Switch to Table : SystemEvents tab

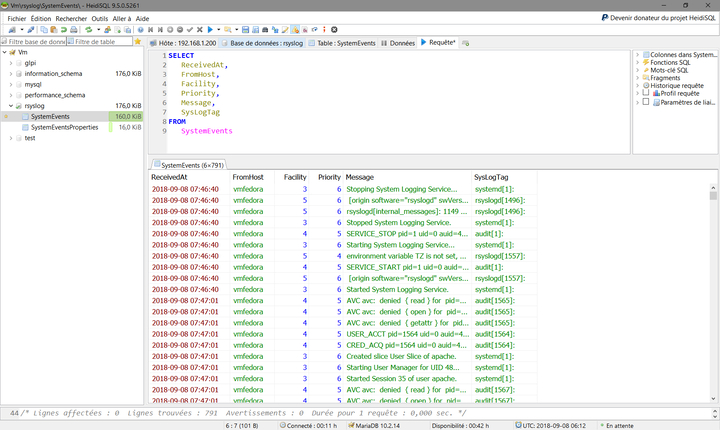[342, 43]
